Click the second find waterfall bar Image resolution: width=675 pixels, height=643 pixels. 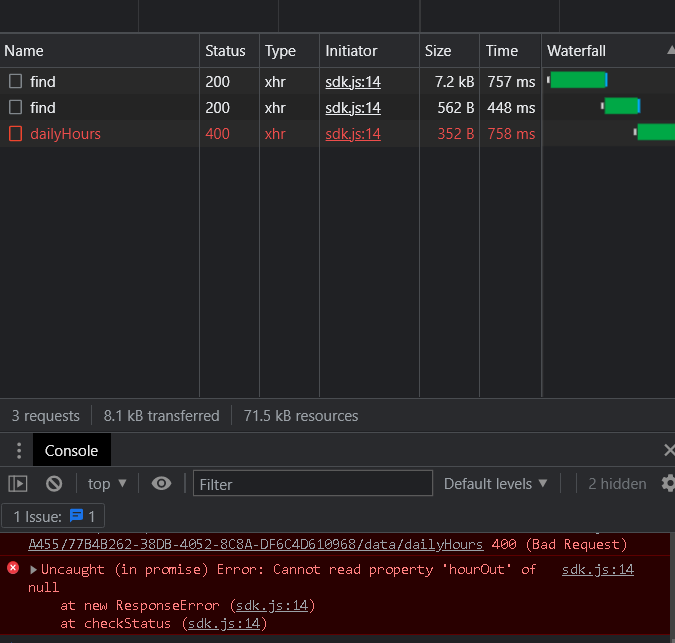pyautogui.click(x=622, y=105)
